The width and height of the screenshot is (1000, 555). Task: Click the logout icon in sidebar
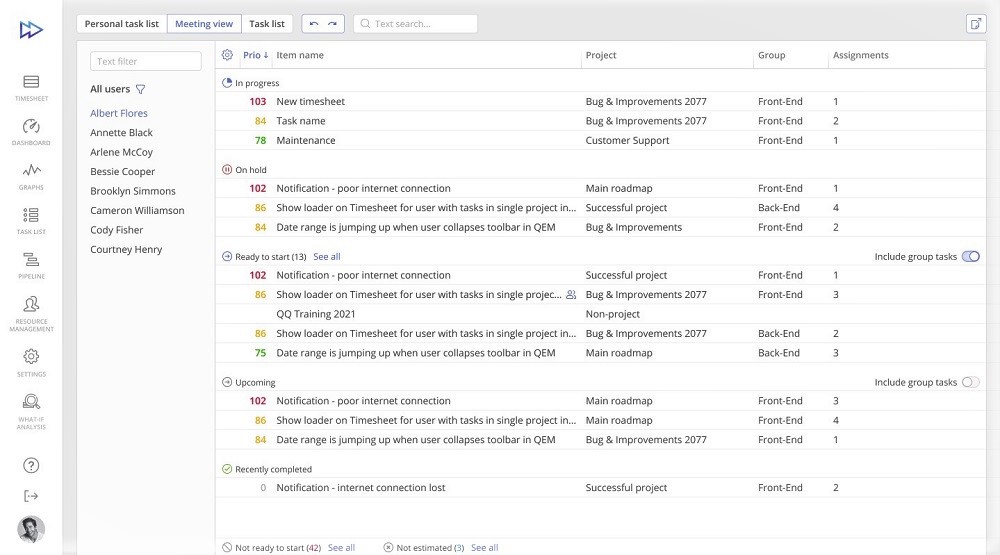click(x=31, y=496)
